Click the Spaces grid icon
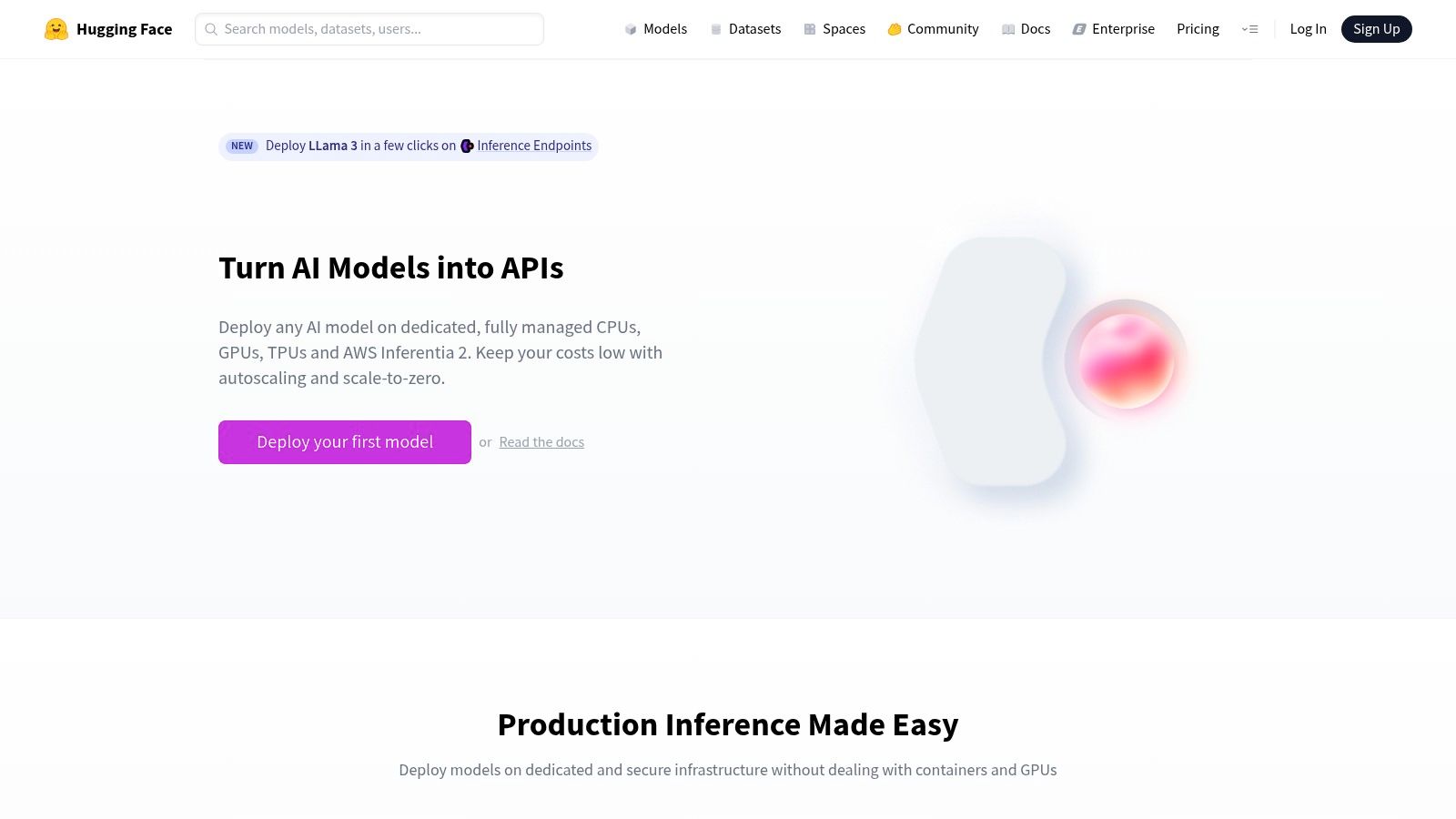Screen dimensions: 1456x819 [810, 29]
